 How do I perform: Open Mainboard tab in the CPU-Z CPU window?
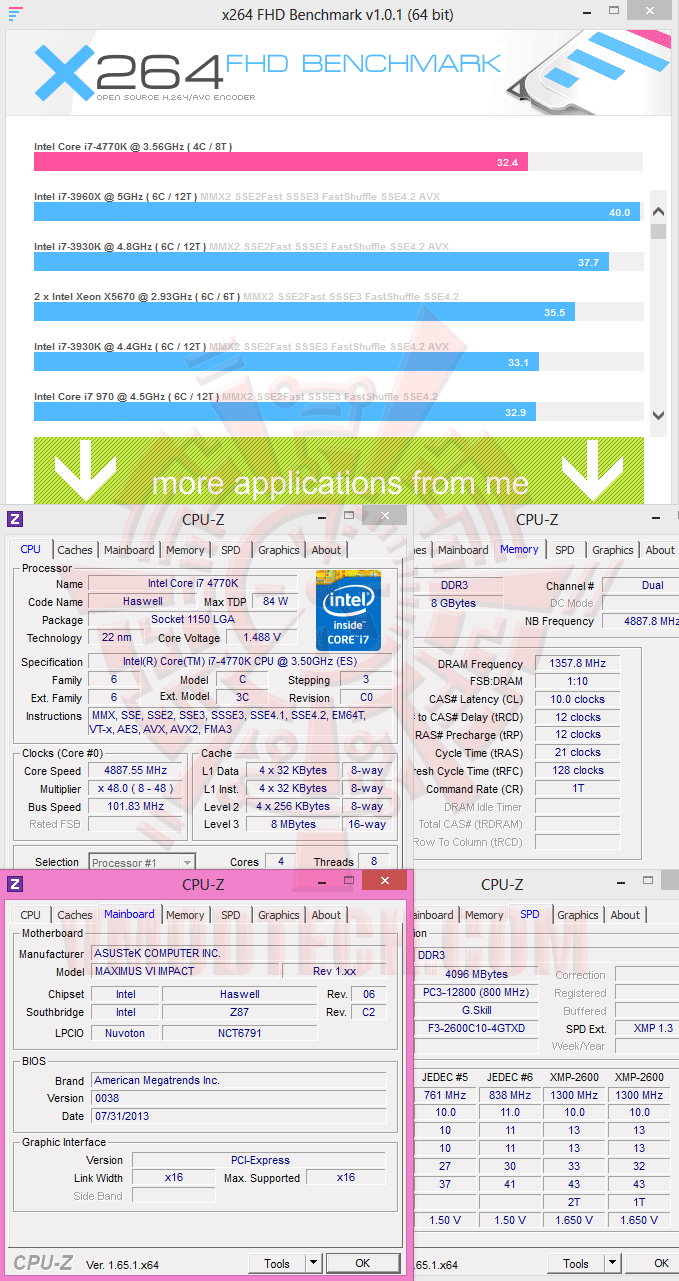(129, 550)
